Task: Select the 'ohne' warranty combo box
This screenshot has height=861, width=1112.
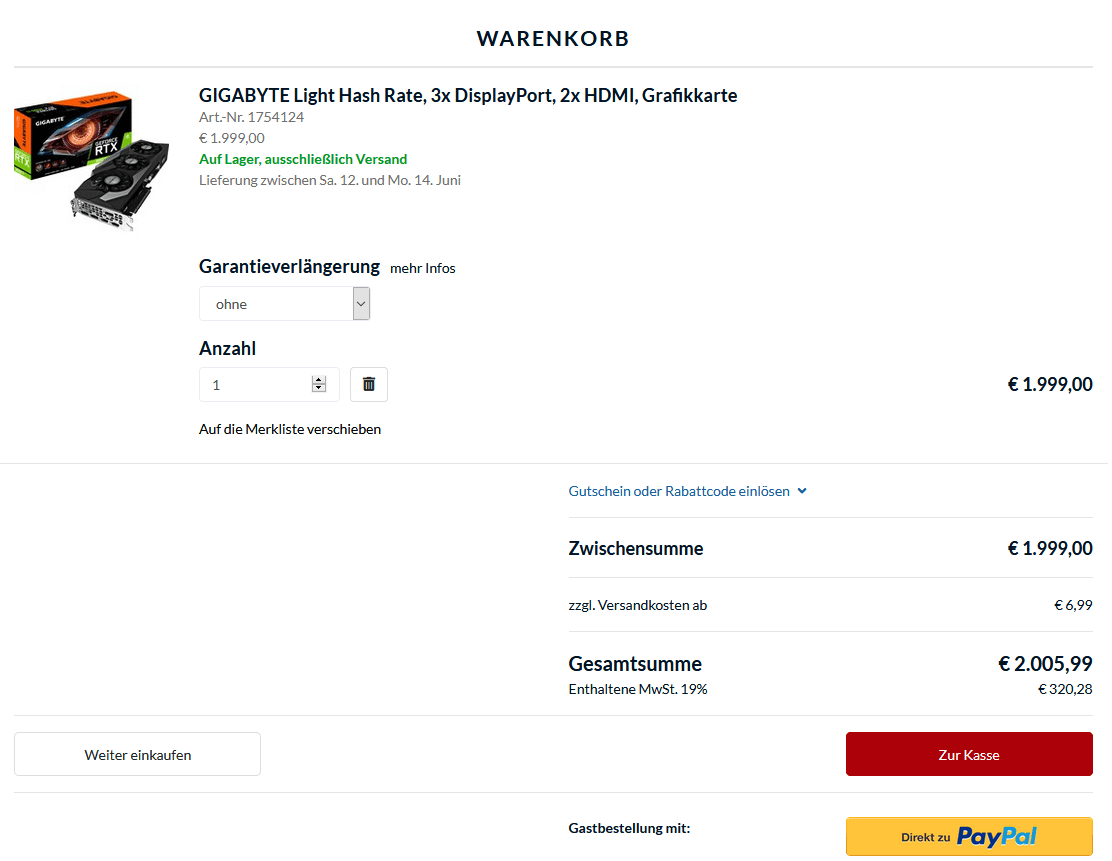Action: click(285, 304)
